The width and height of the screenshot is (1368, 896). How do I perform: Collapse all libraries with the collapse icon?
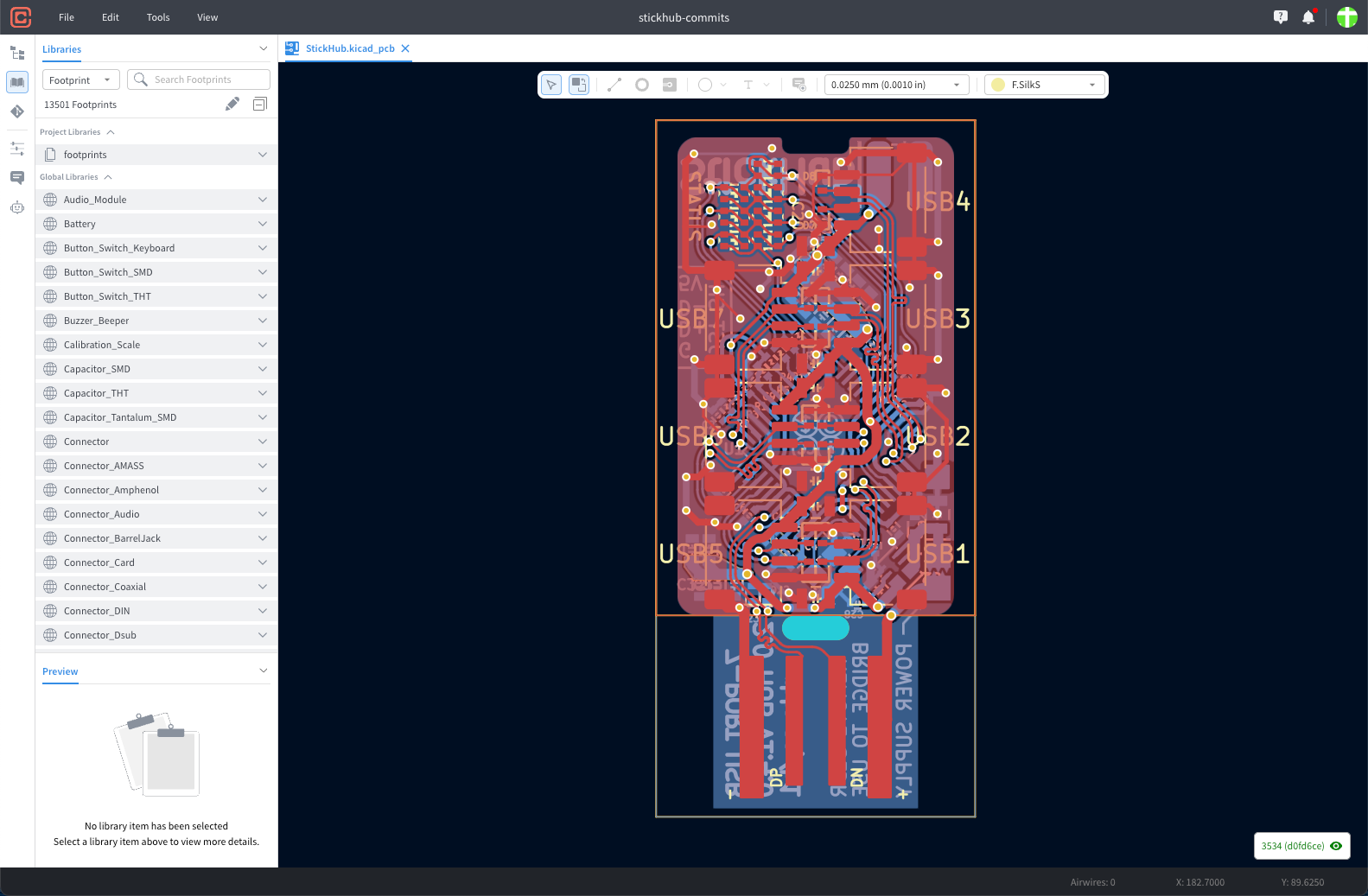(259, 105)
